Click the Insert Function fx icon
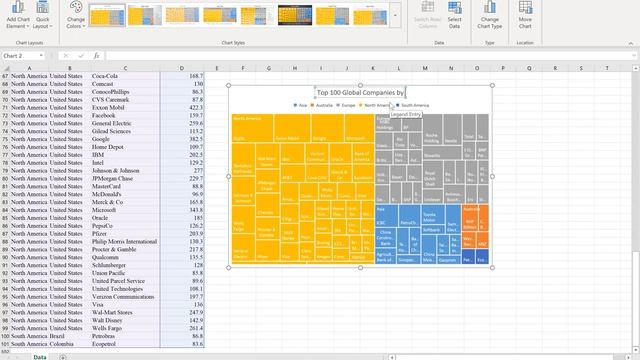 click(x=96, y=56)
